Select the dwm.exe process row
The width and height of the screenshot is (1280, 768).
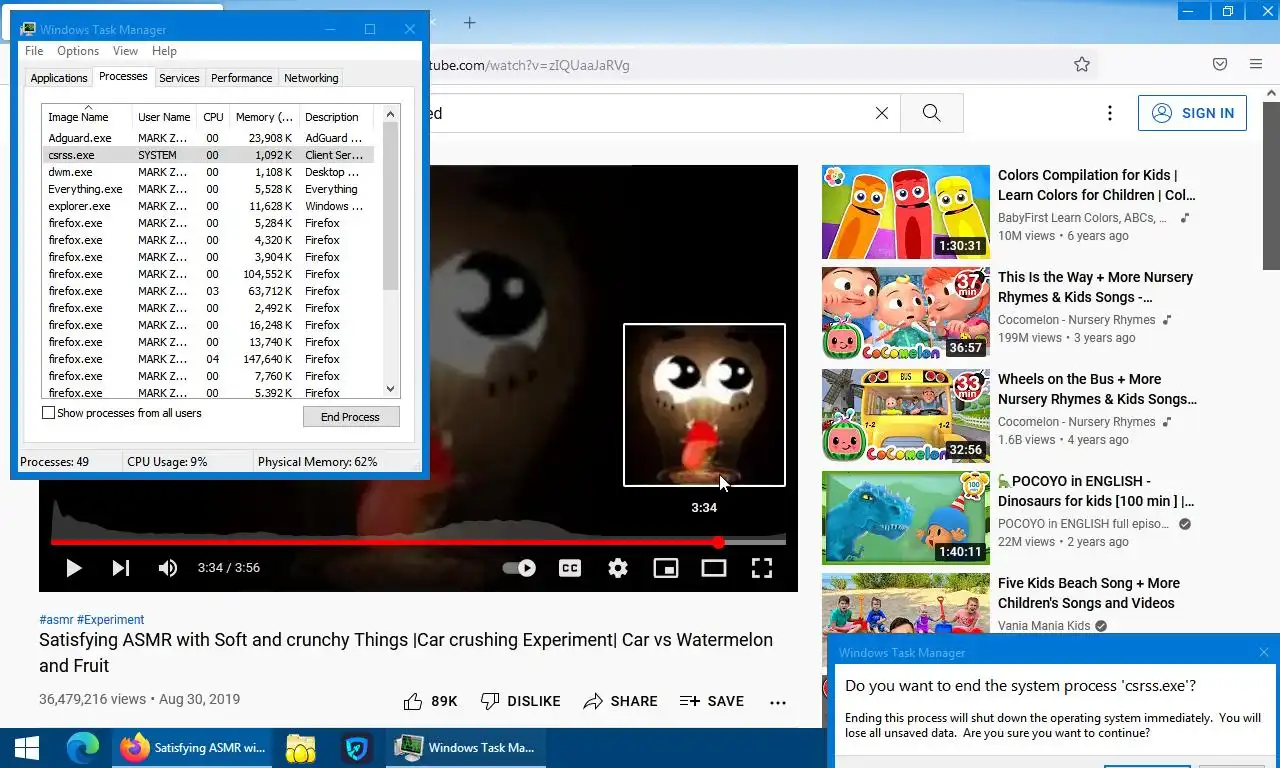208,172
